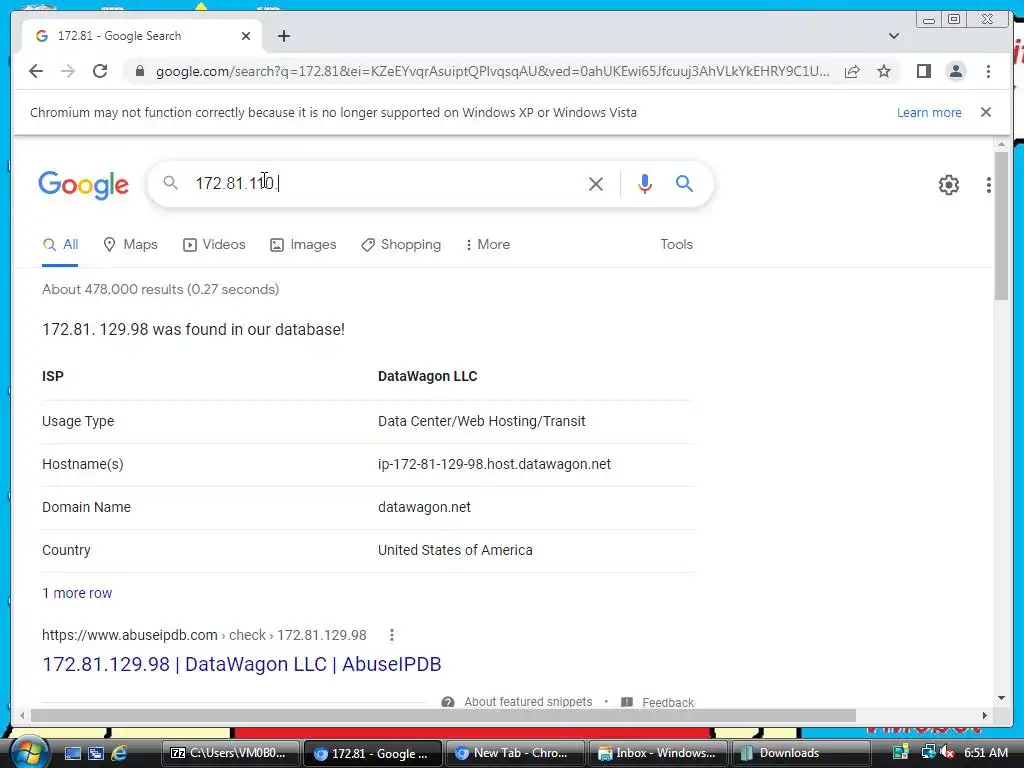Expand the More search categories menu
1024x768 pixels.
(487, 245)
